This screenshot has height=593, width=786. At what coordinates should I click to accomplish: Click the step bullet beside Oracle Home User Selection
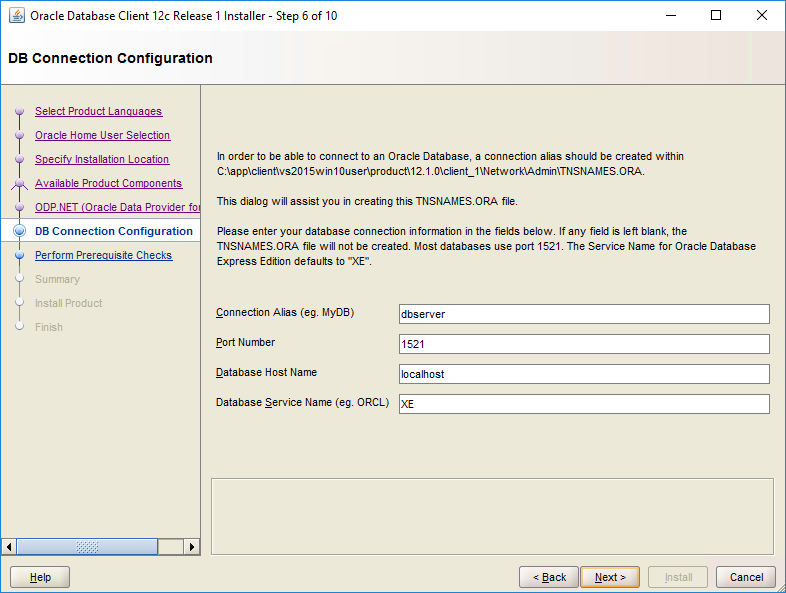pos(20,135)
